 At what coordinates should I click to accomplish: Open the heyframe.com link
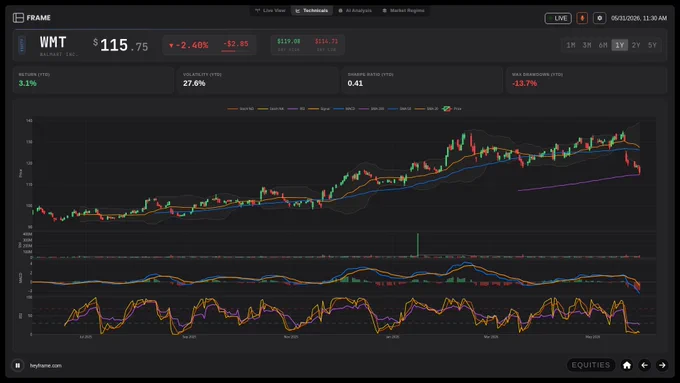click(46, 366)
